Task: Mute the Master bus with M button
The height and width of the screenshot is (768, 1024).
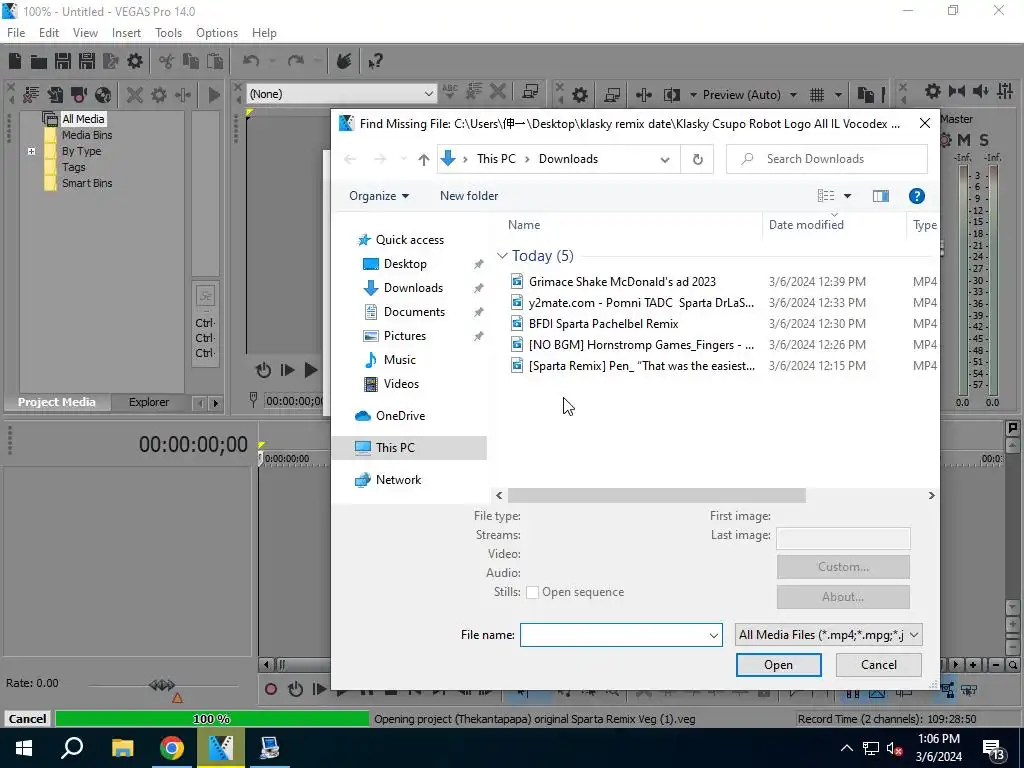Action: point(964,140)
